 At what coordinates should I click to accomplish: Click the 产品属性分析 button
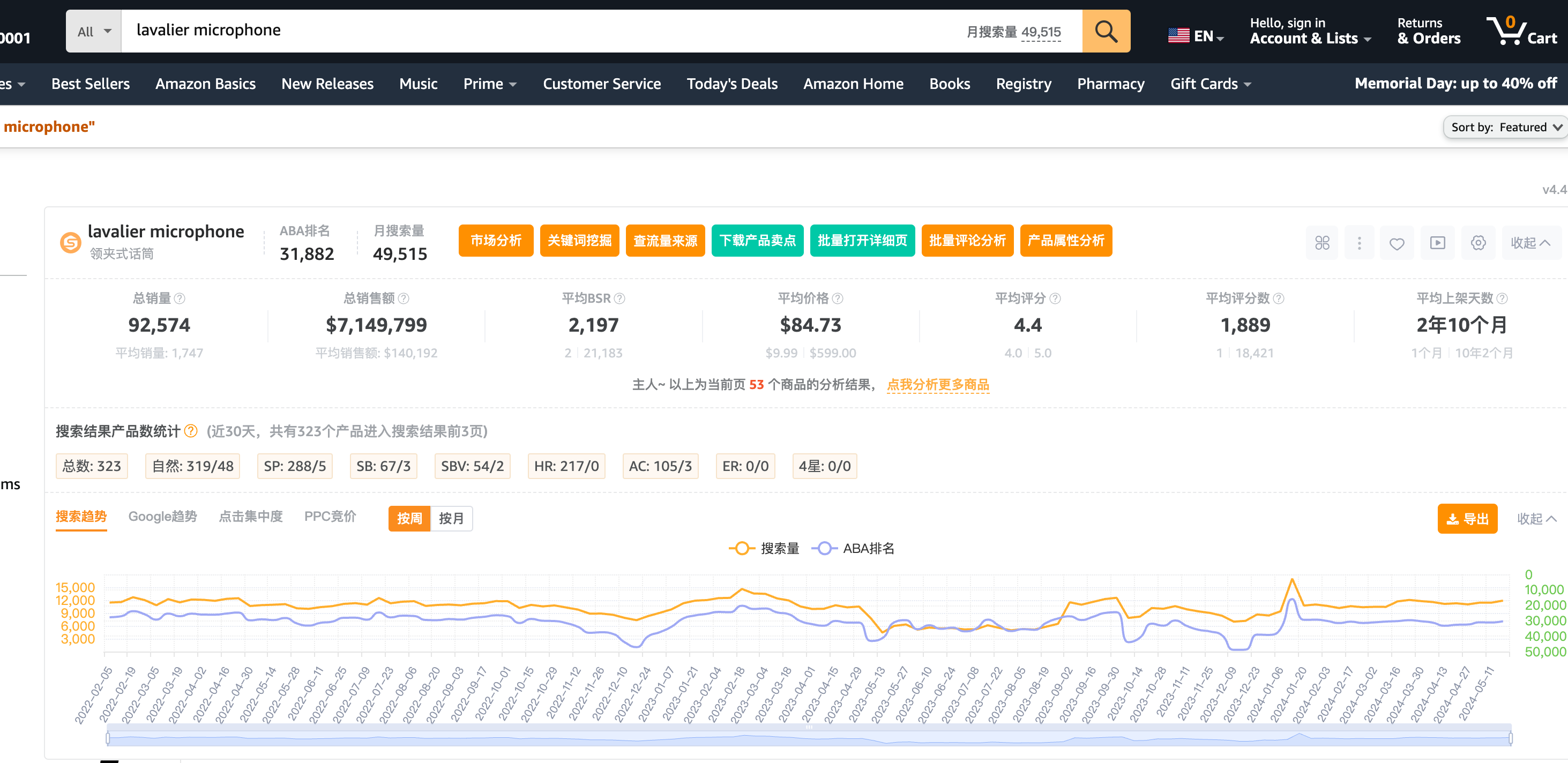1066,241
